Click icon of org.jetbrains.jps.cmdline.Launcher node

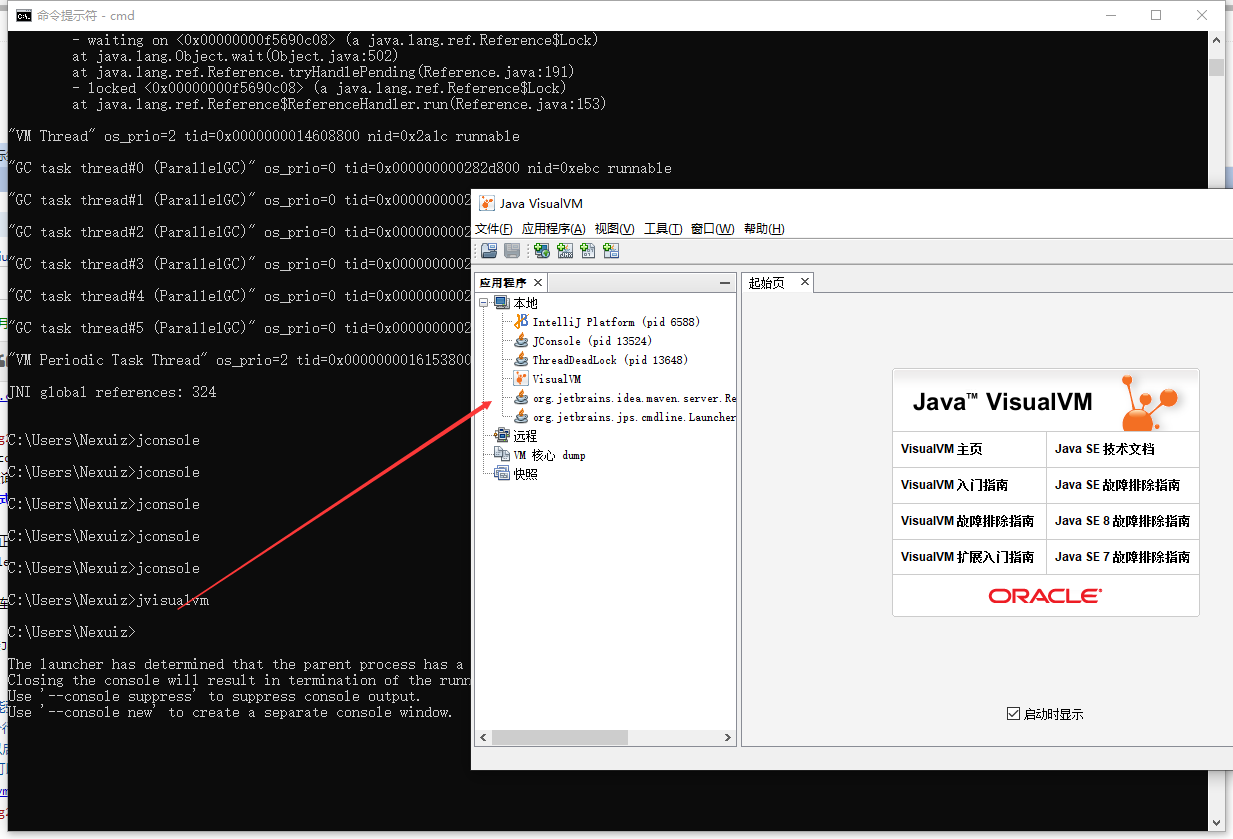(x=521, y=417)
